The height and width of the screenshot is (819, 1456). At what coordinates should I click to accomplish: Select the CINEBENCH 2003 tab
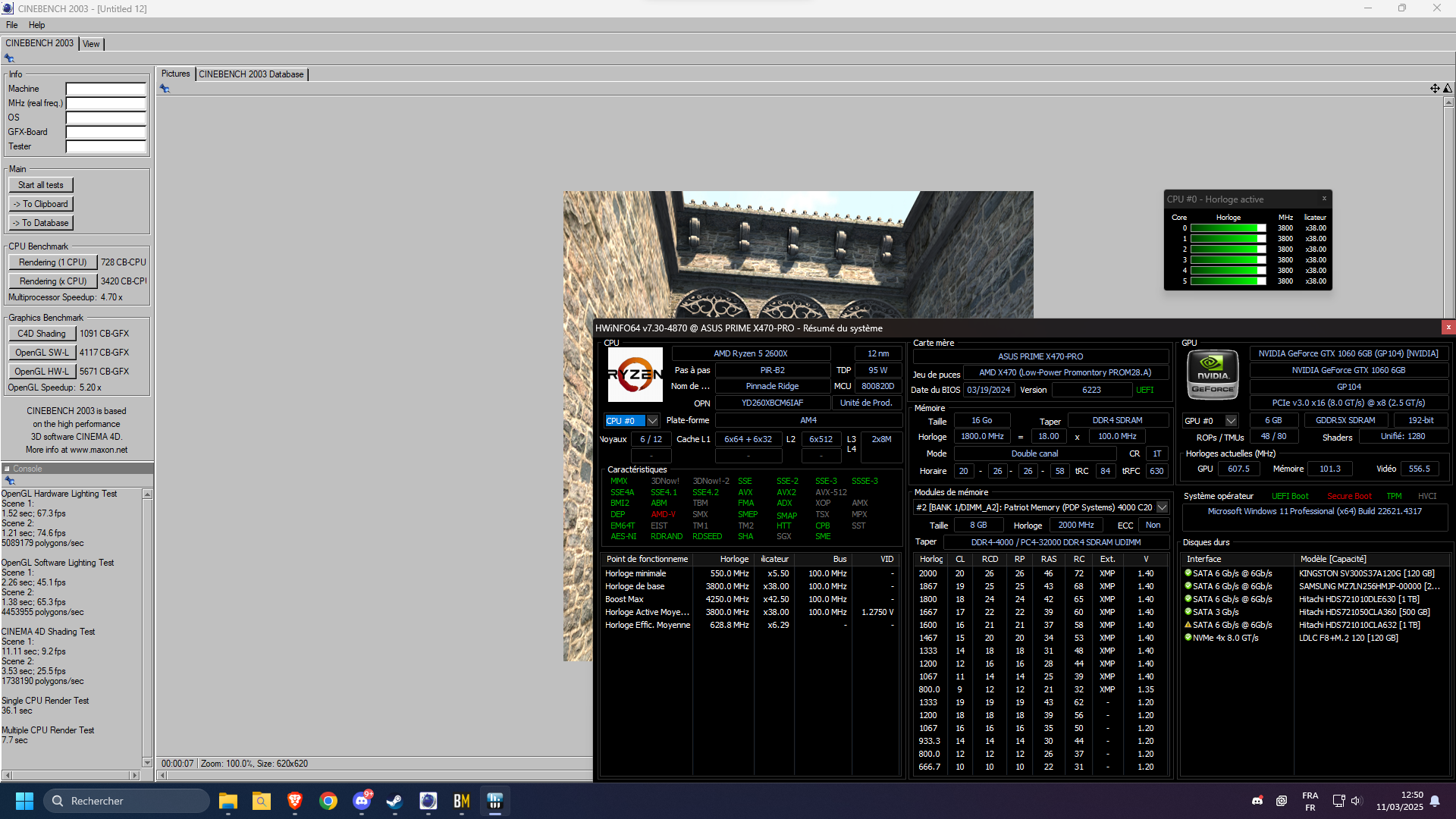39,43
